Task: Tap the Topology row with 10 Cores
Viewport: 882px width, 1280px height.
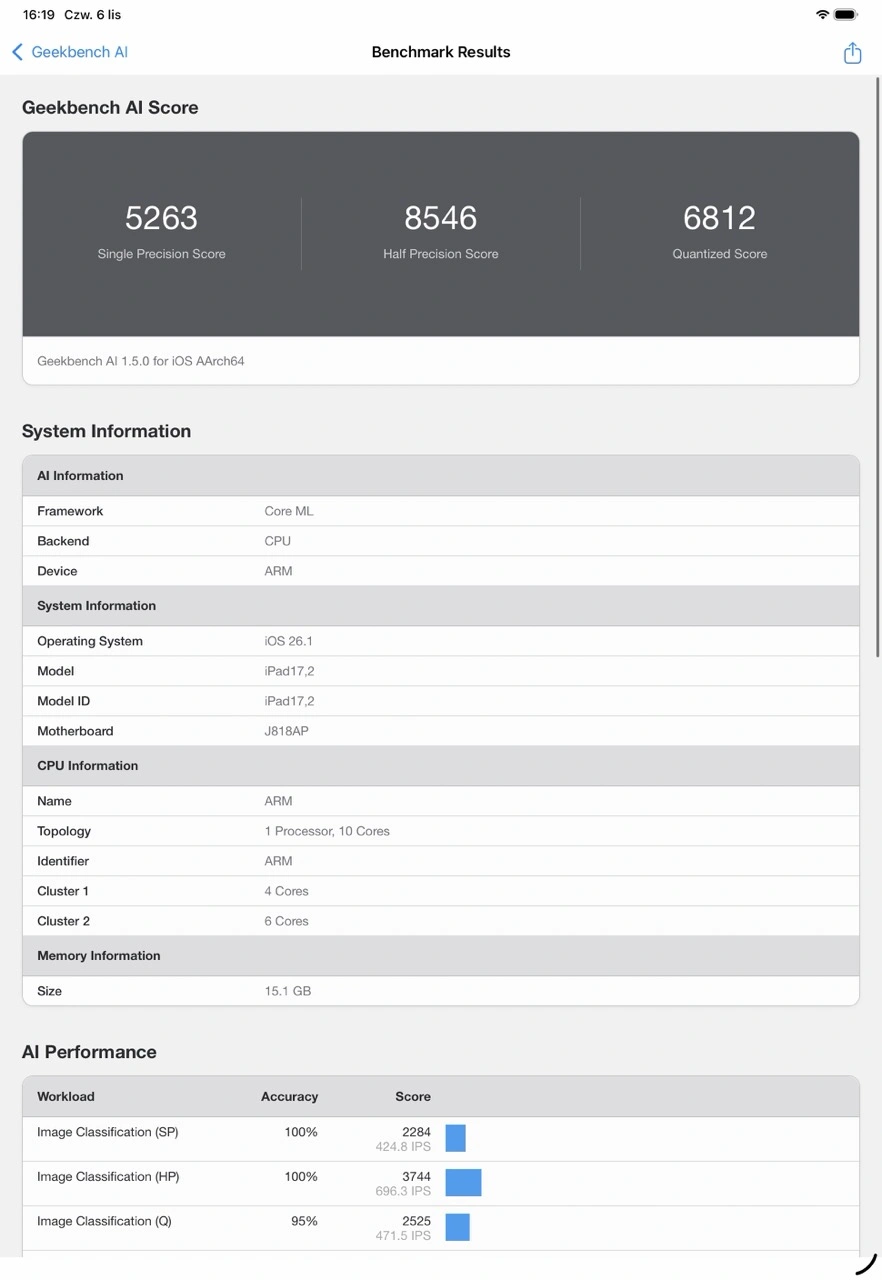Action: (440, 831)
